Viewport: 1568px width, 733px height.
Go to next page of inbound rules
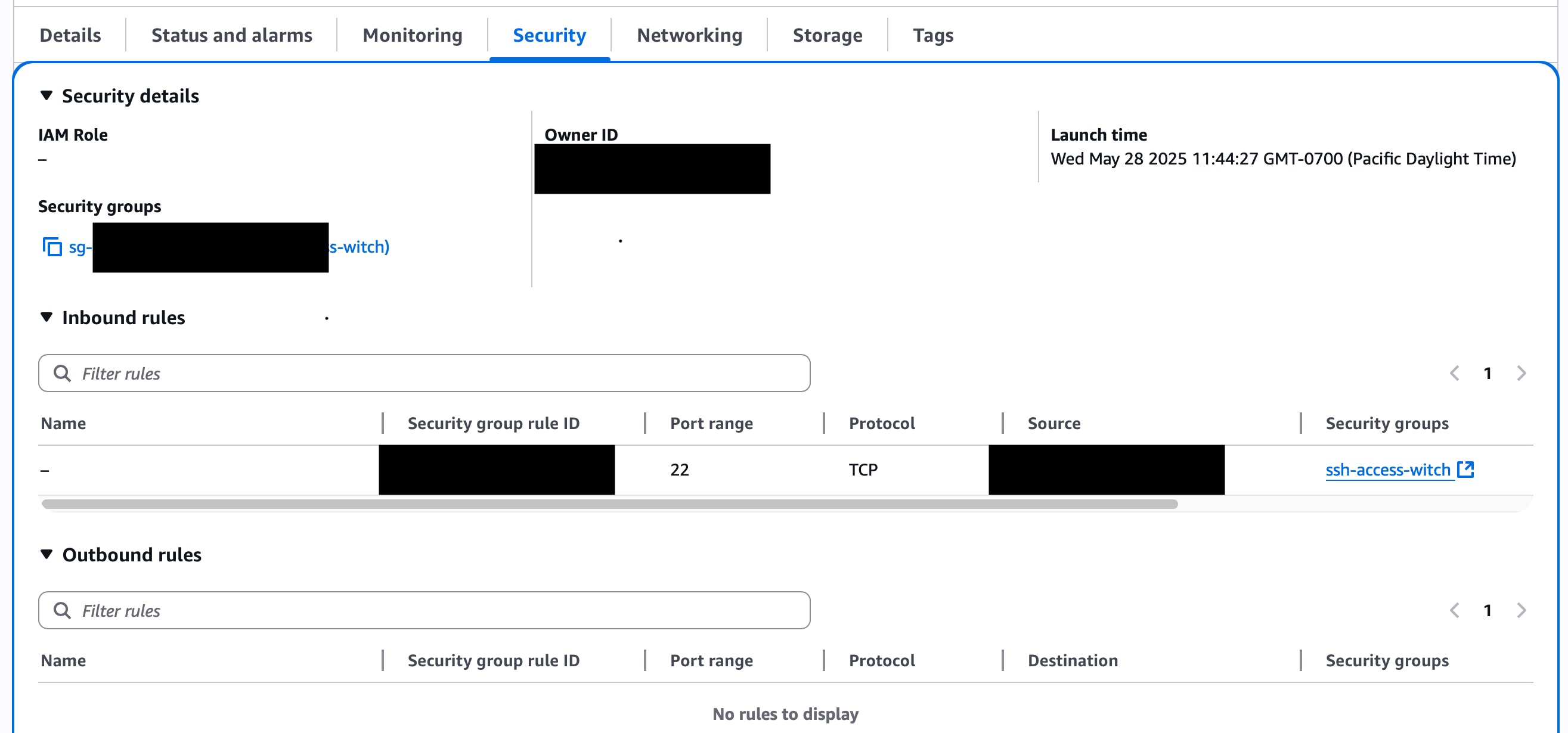1521,373
